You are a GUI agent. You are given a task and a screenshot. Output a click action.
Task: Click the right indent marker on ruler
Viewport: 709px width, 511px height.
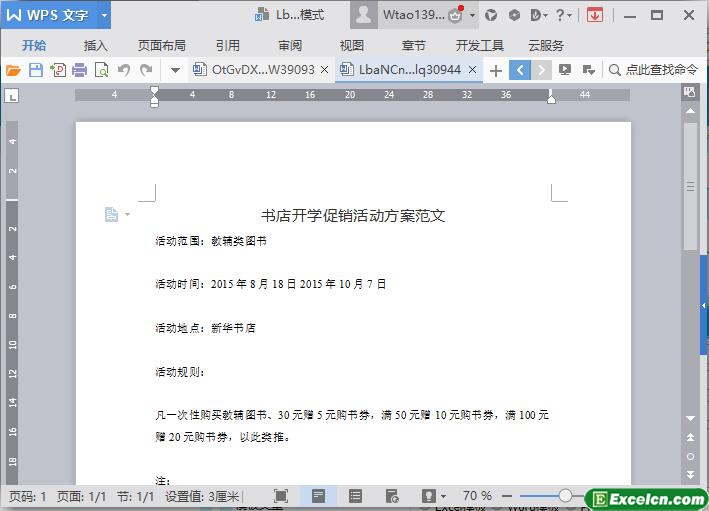pyautogui.click(x=551, y=98)
